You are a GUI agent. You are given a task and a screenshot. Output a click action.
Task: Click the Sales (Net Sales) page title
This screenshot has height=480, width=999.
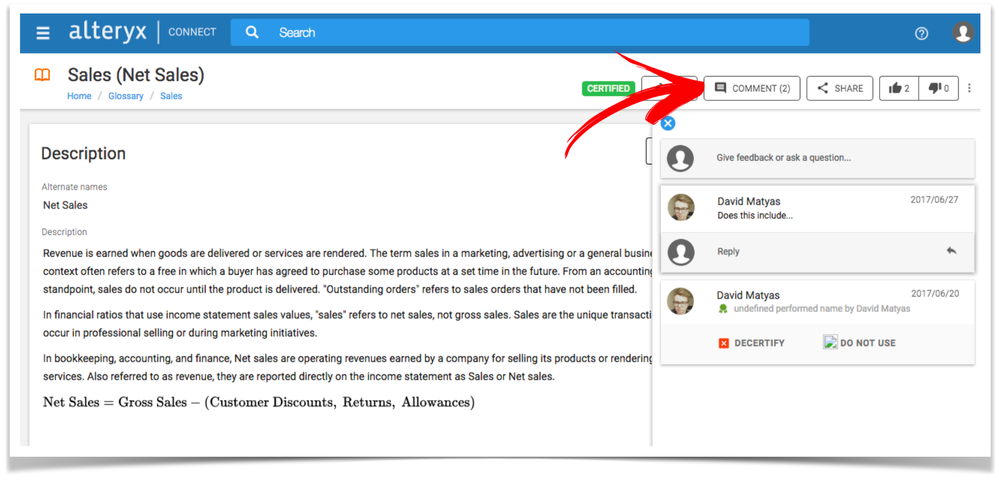(136, 75)
